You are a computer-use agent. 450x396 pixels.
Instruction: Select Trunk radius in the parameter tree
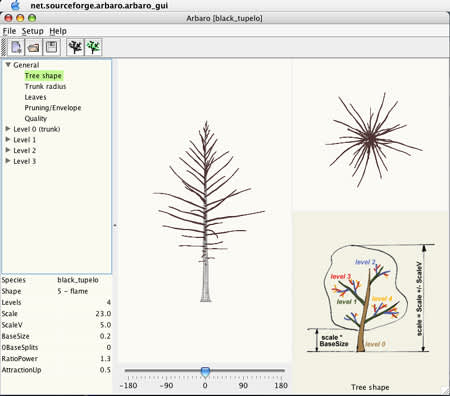tap(45, 86)
